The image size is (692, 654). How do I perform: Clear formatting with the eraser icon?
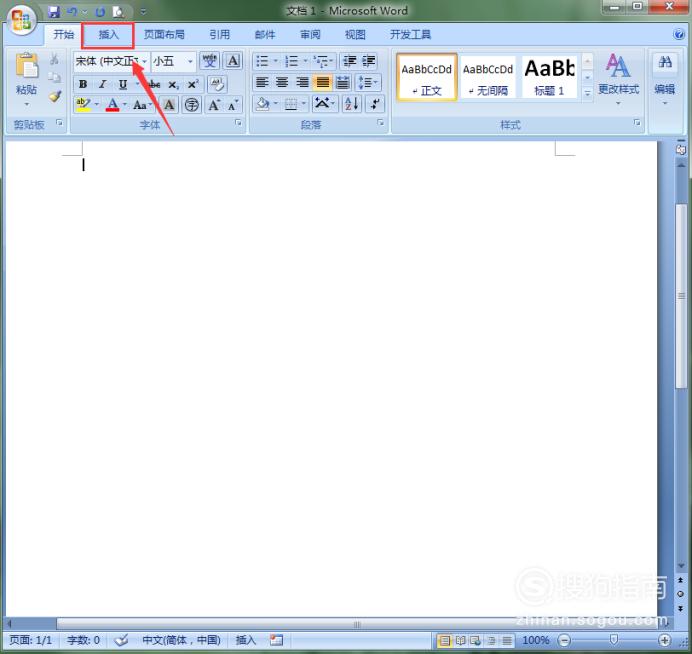point(216,84)
